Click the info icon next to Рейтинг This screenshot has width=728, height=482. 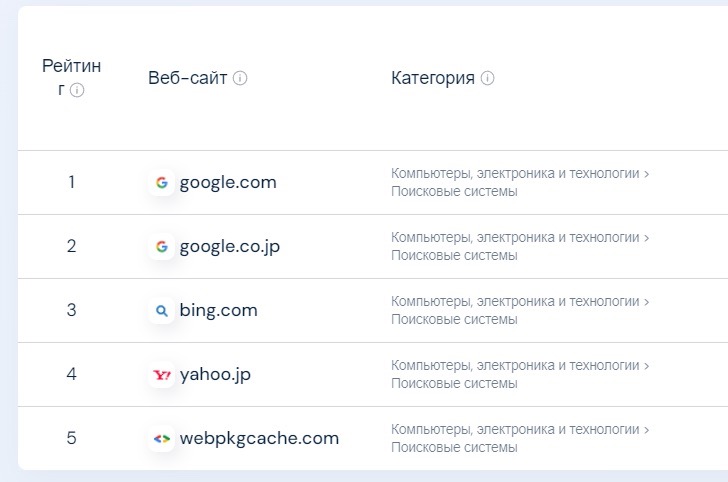tap(77, 90)
